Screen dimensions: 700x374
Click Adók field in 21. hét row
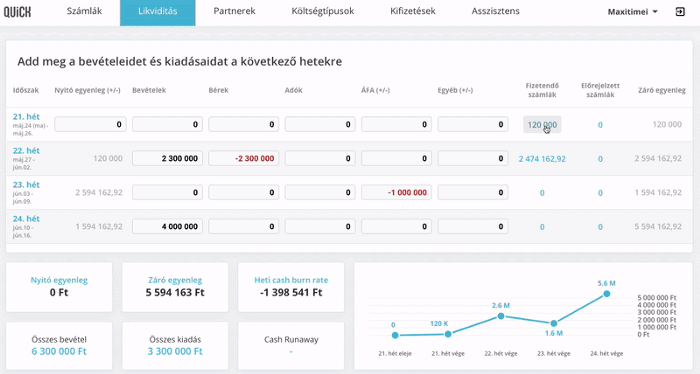tap(320, 125)
